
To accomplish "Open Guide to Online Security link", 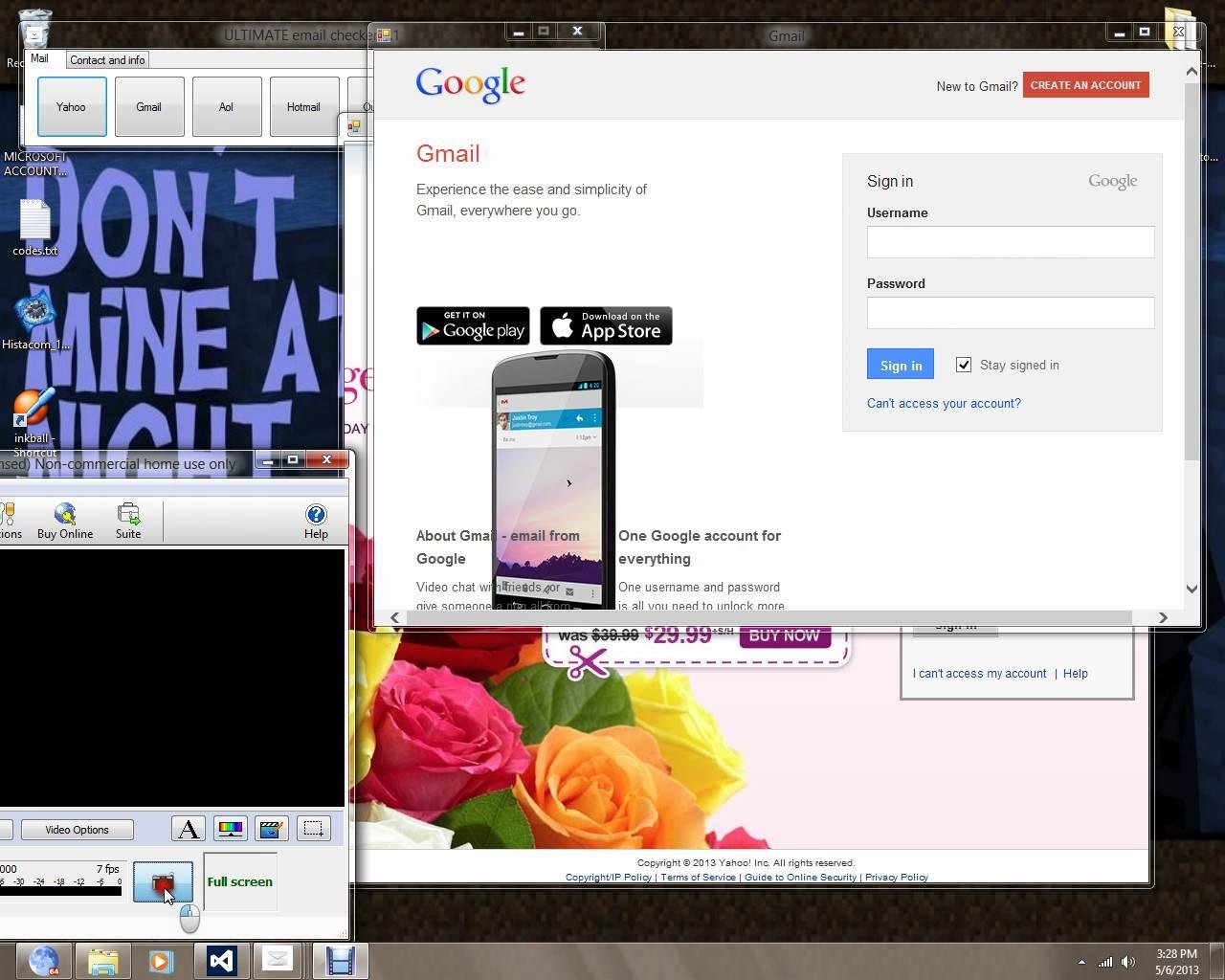I will 800,877.
